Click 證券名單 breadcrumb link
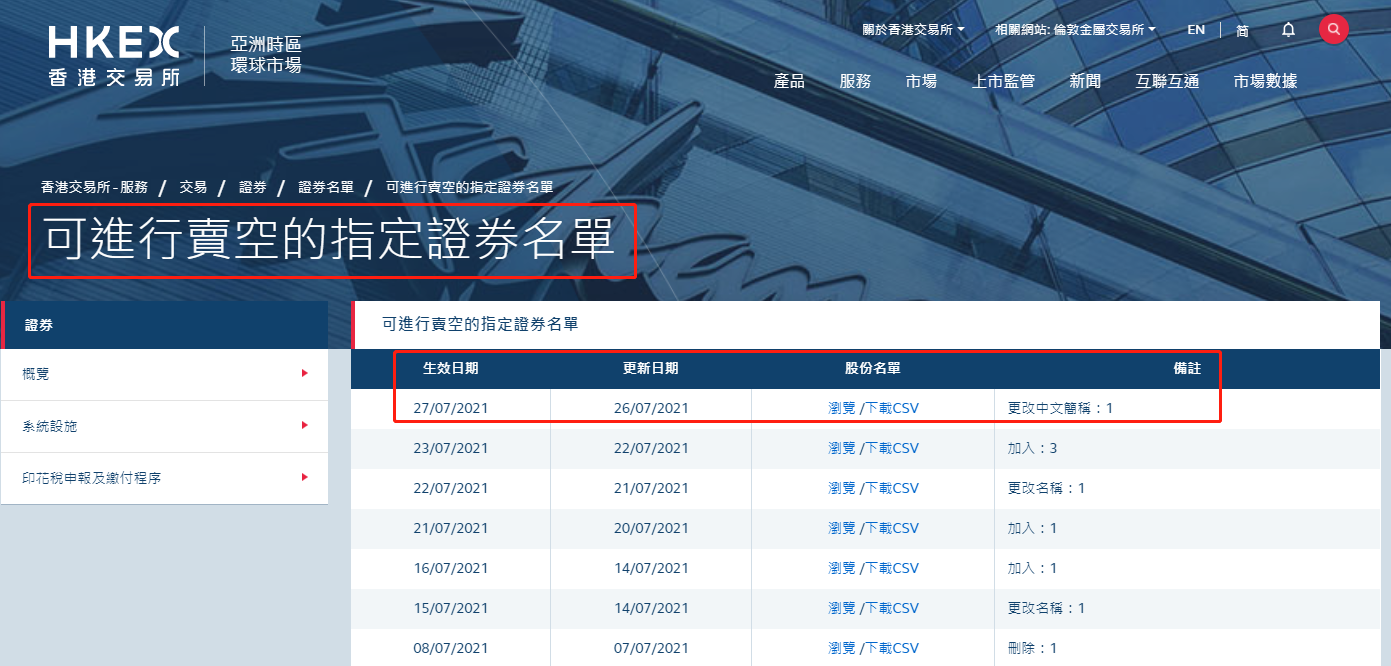The image size is (1391, 666). [x=326, y=187]
